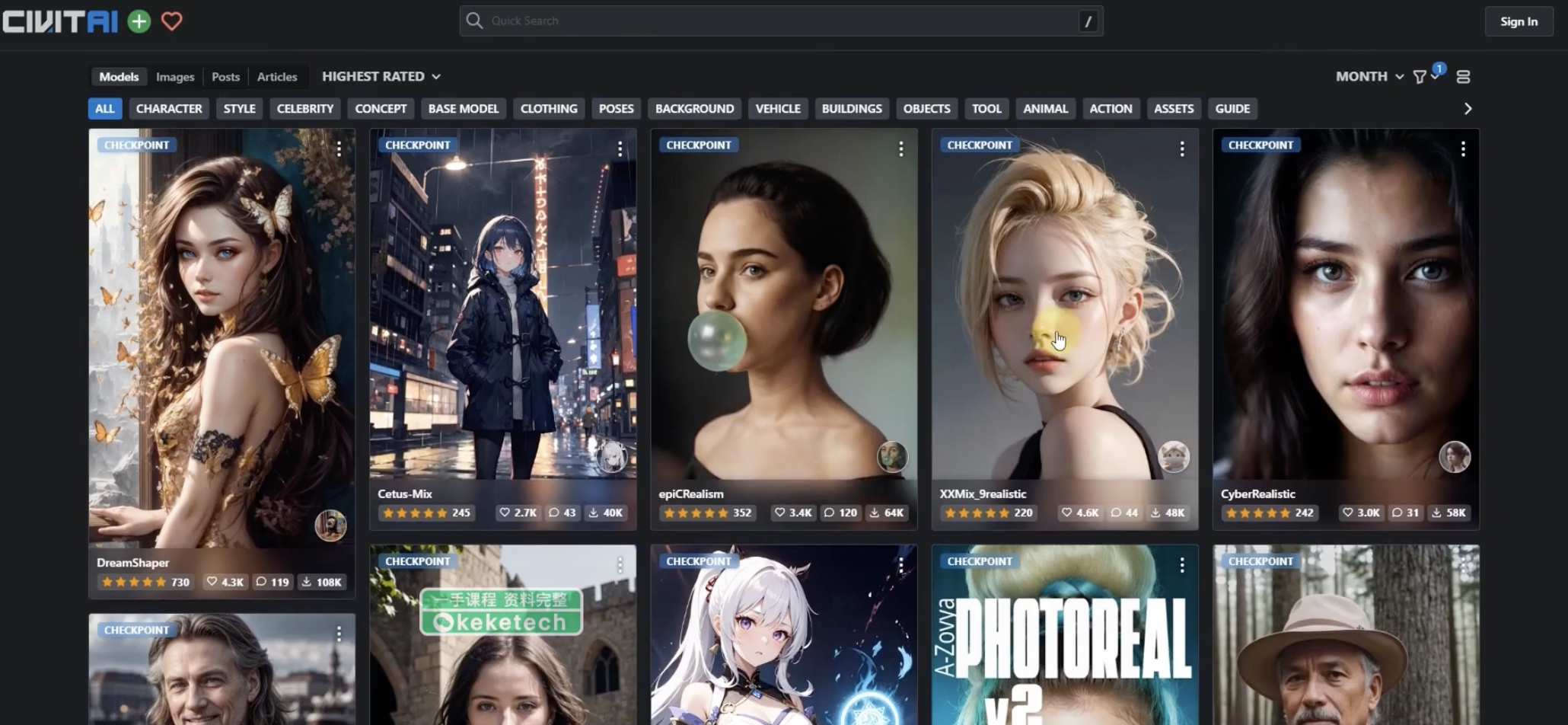Click CyberRealistic download count 58K
The image size is (1568, 725).
1448,513
